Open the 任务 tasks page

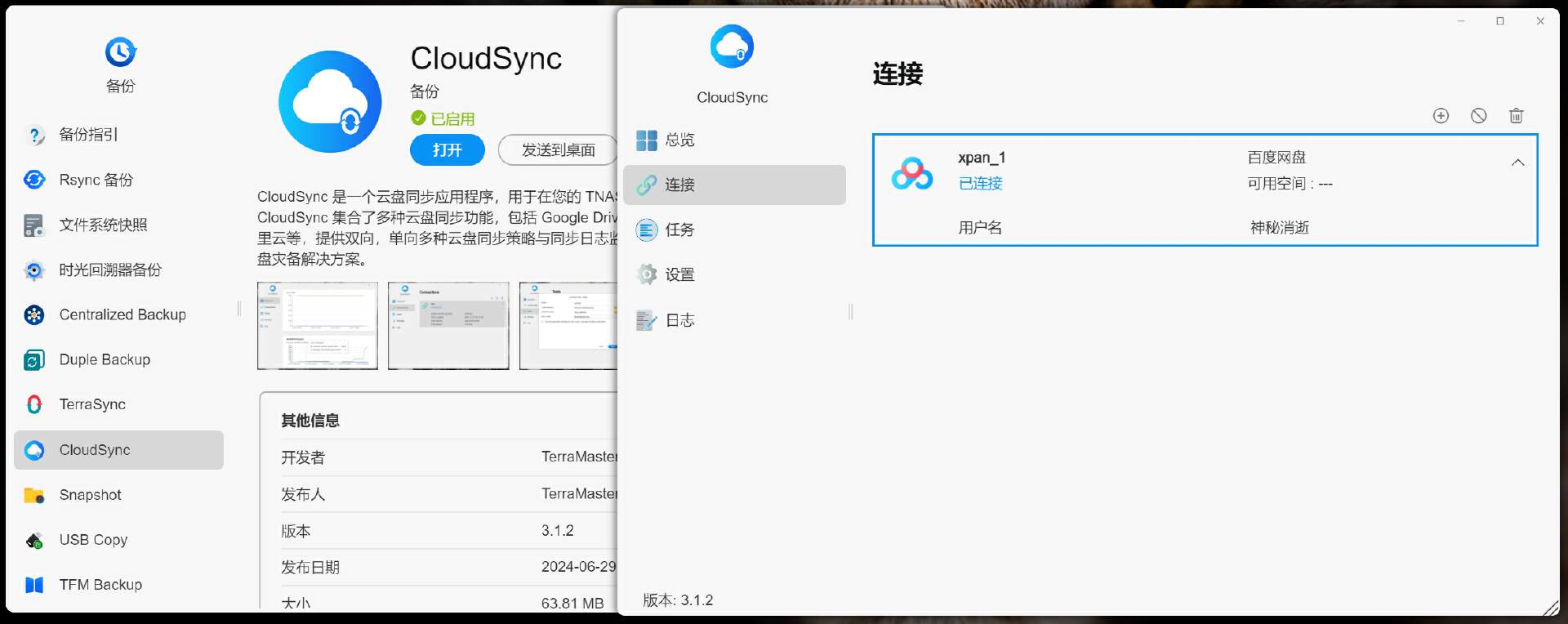734,230
